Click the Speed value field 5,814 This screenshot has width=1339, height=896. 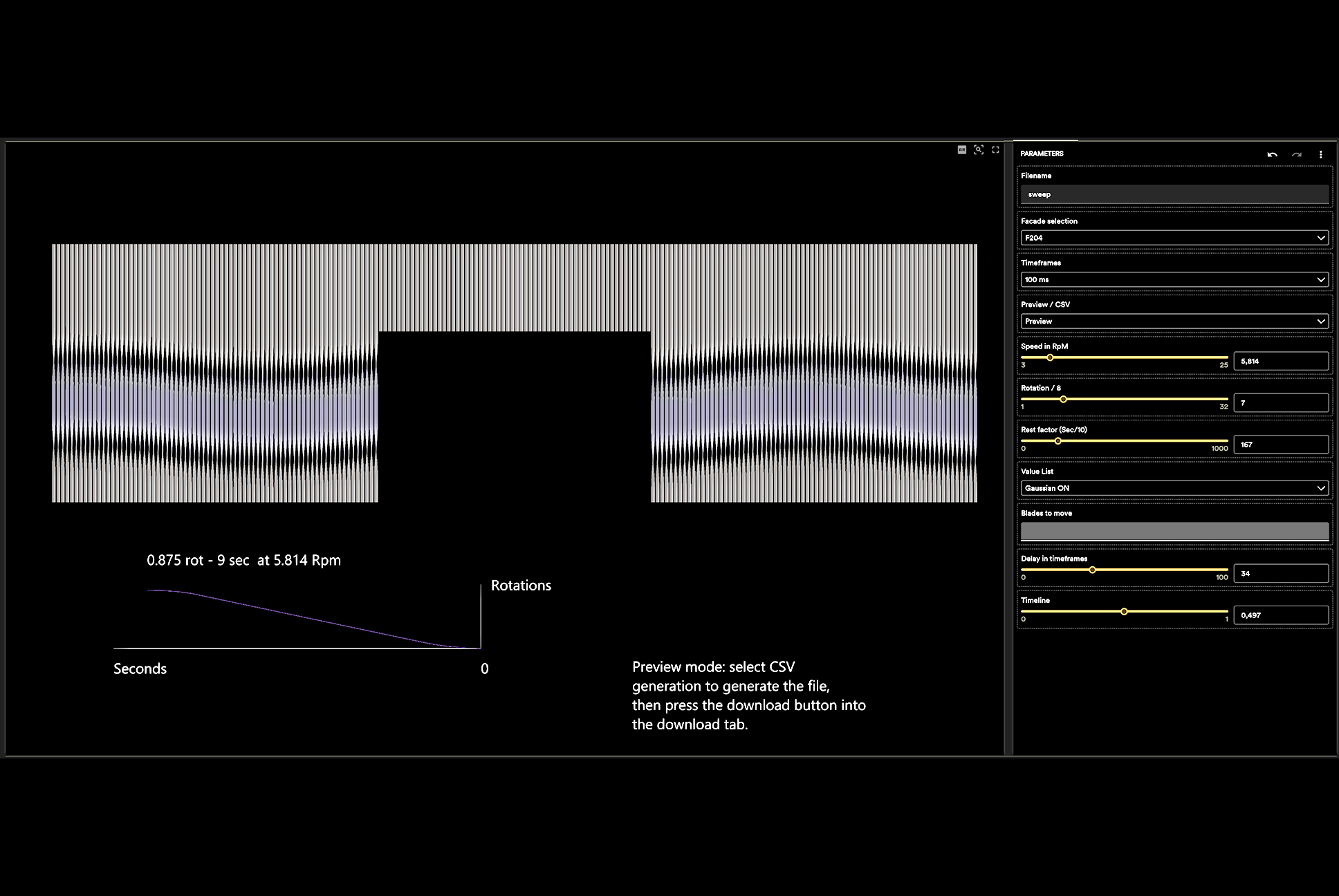(1280, 361)
